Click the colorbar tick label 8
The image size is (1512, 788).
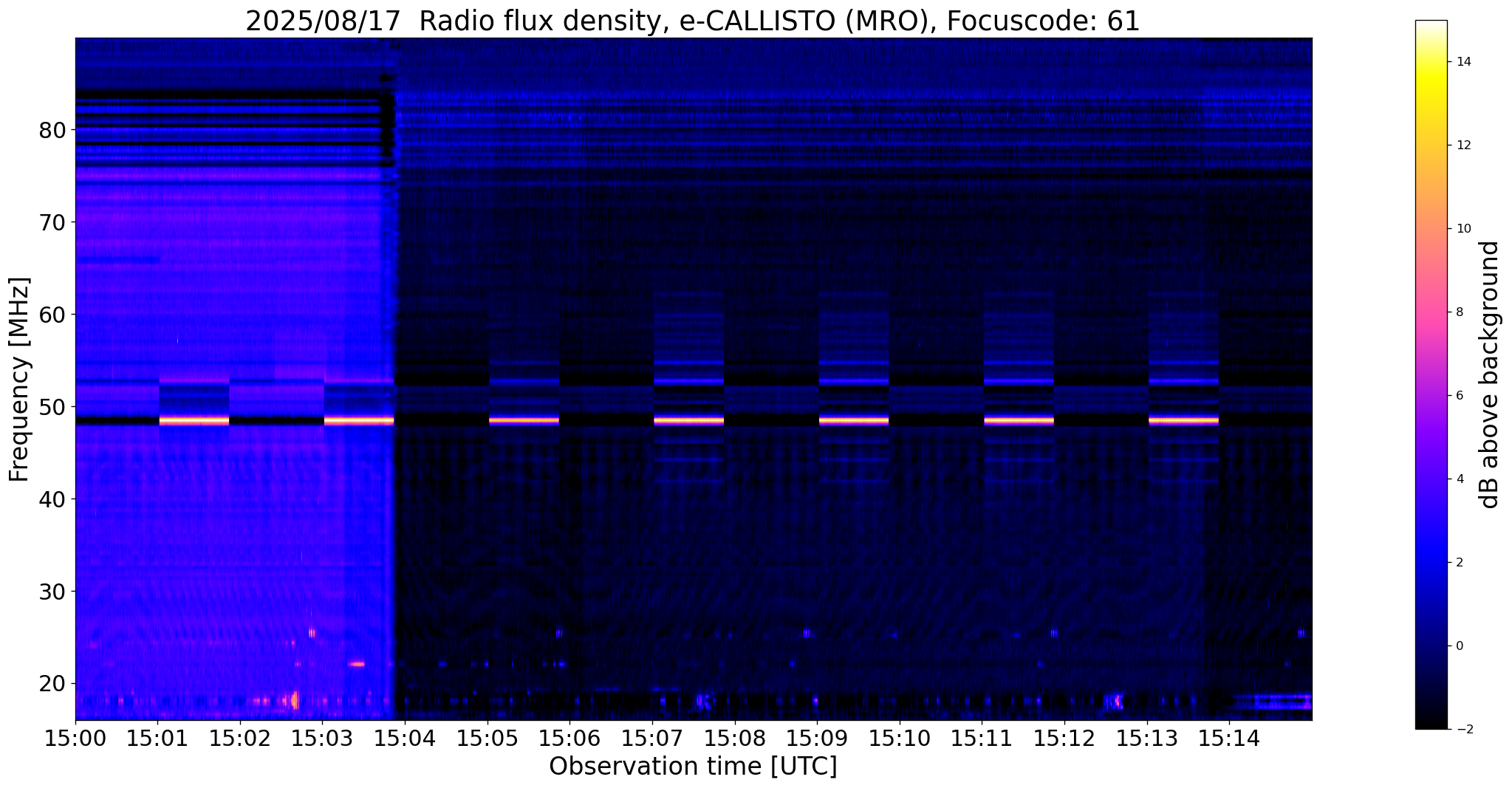[1459, 312]
